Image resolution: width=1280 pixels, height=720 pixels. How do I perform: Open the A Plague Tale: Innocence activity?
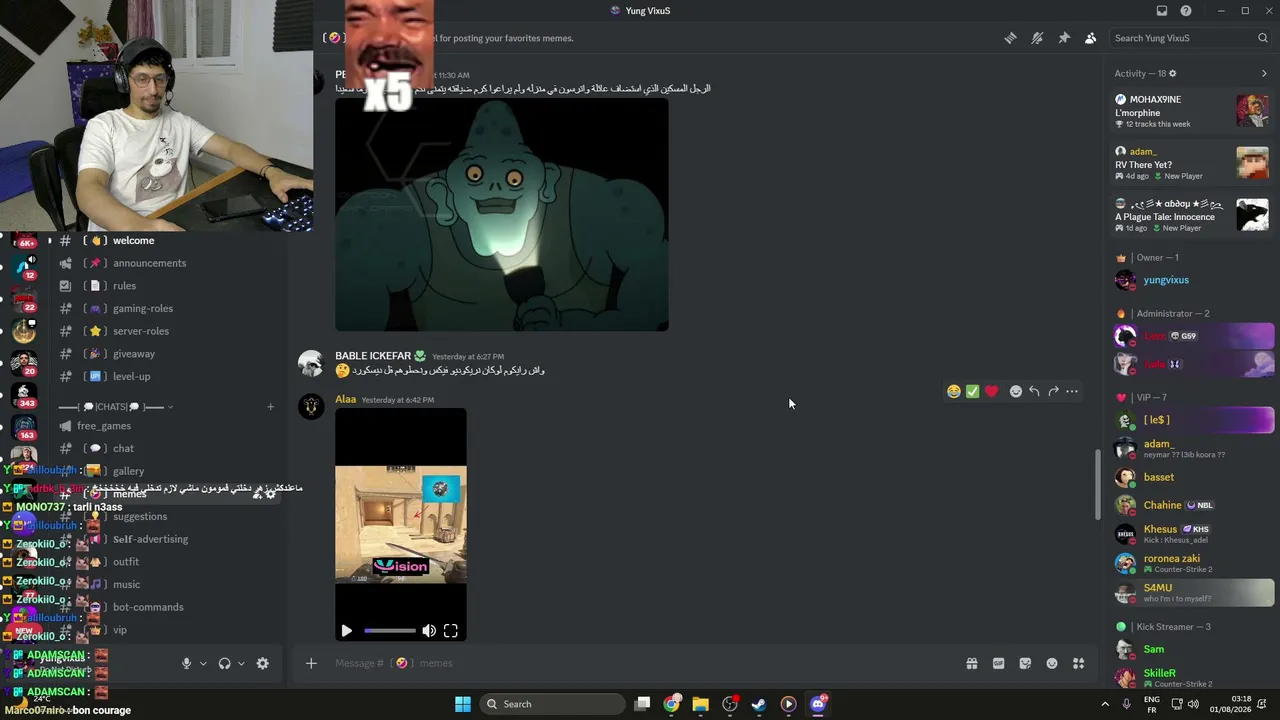pyautogui.click(x=1193, y=215)
